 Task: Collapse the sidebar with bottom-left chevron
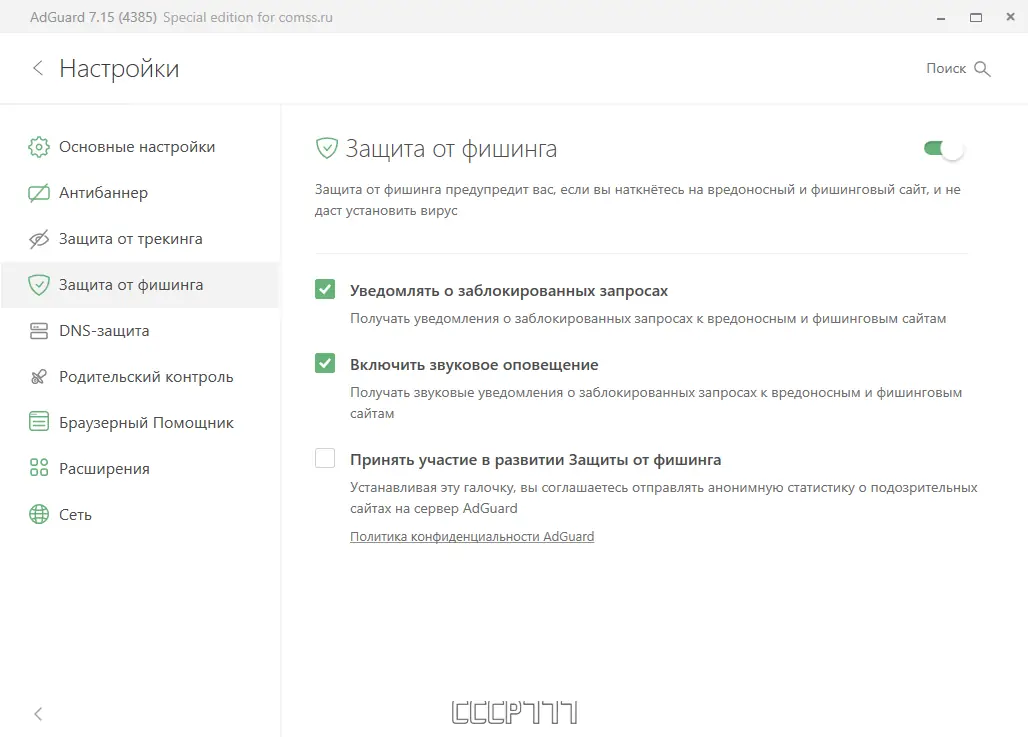tap(38, 713)
